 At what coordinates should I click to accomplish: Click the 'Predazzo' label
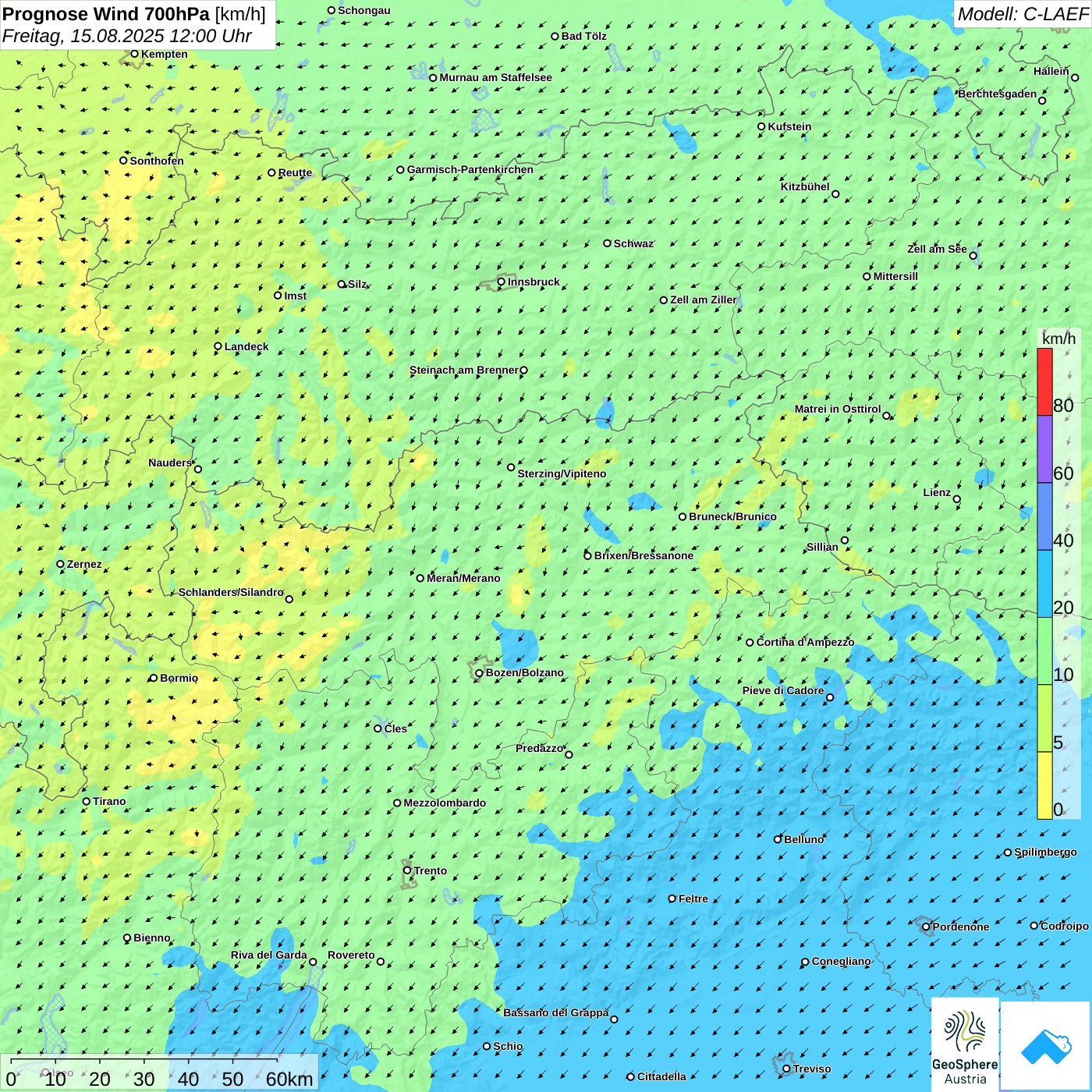[539, 748]
